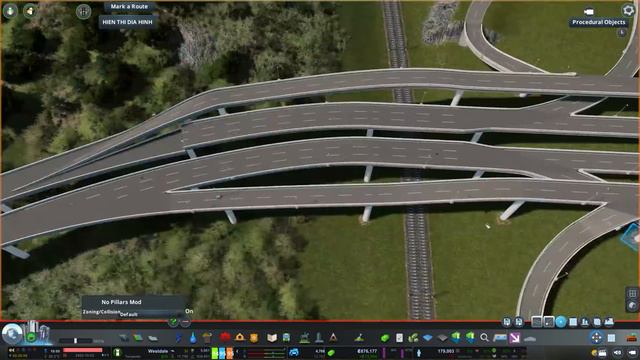Open the Move It tool icon
Image resolution: width=640 pixels, height=360 pixels.
[x=596, y=338]
